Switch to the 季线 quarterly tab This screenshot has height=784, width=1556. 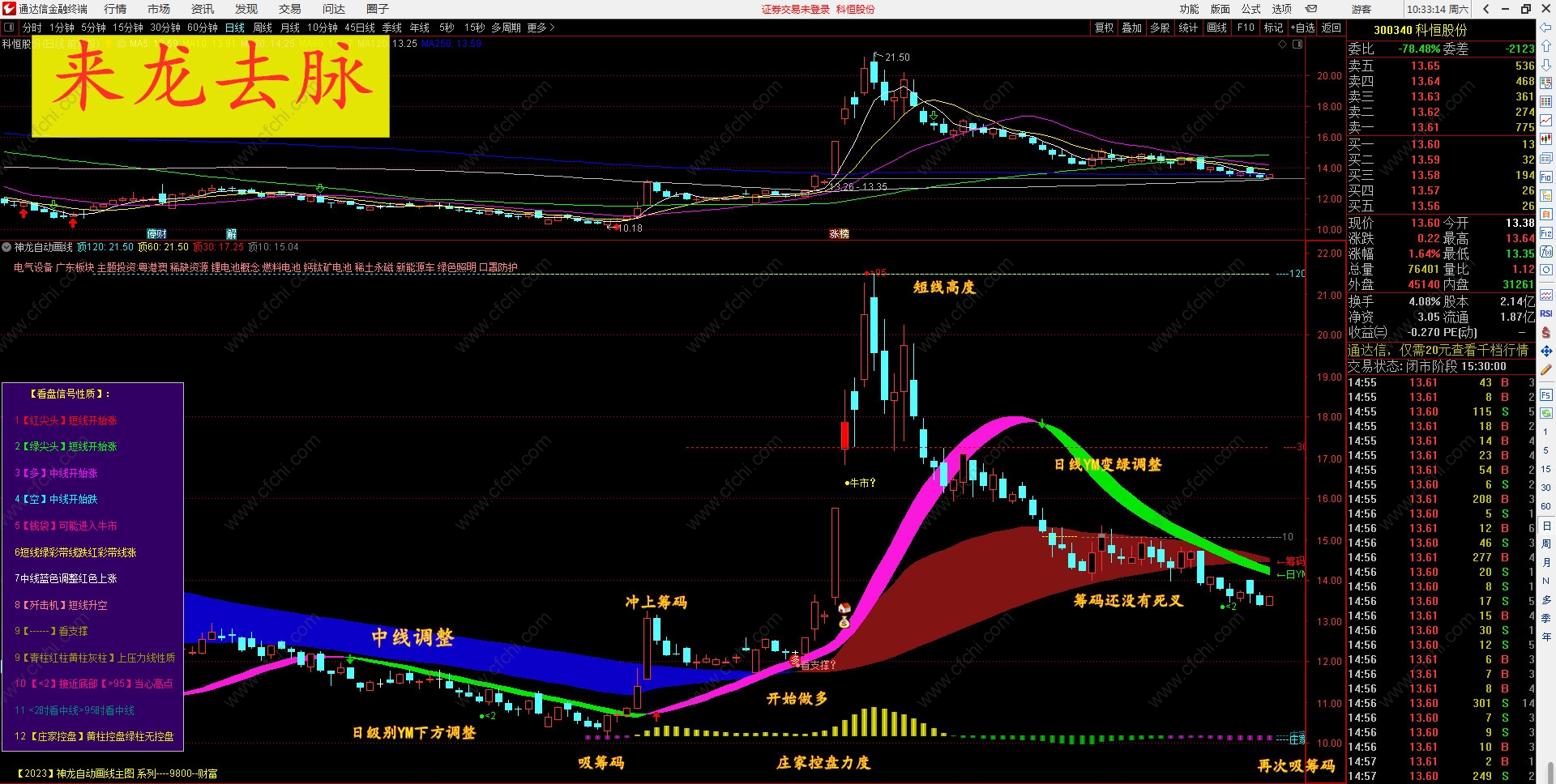[x=392, y=28]
